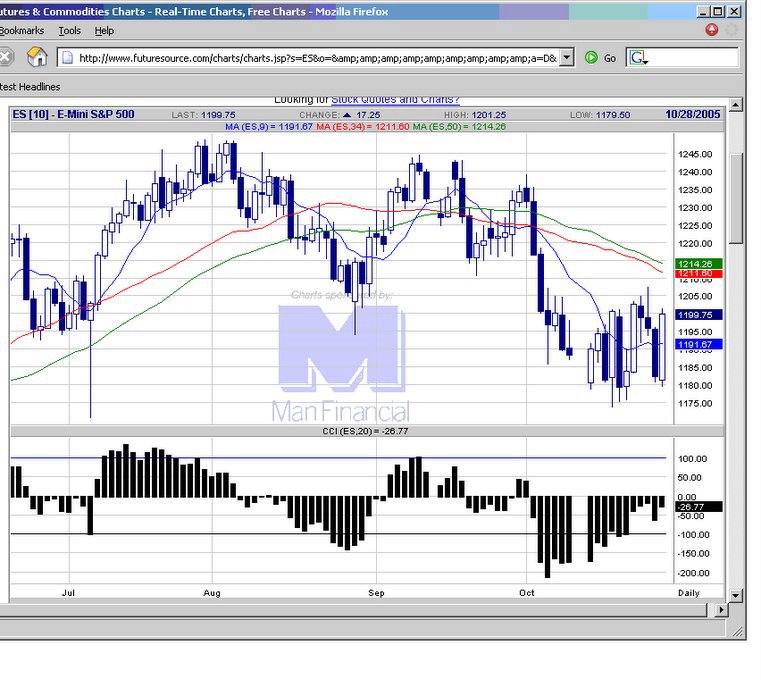Viewport: 761px width, 680px height.
Task: Click the 1245.00 price axis label
Action: coord(695,154)
